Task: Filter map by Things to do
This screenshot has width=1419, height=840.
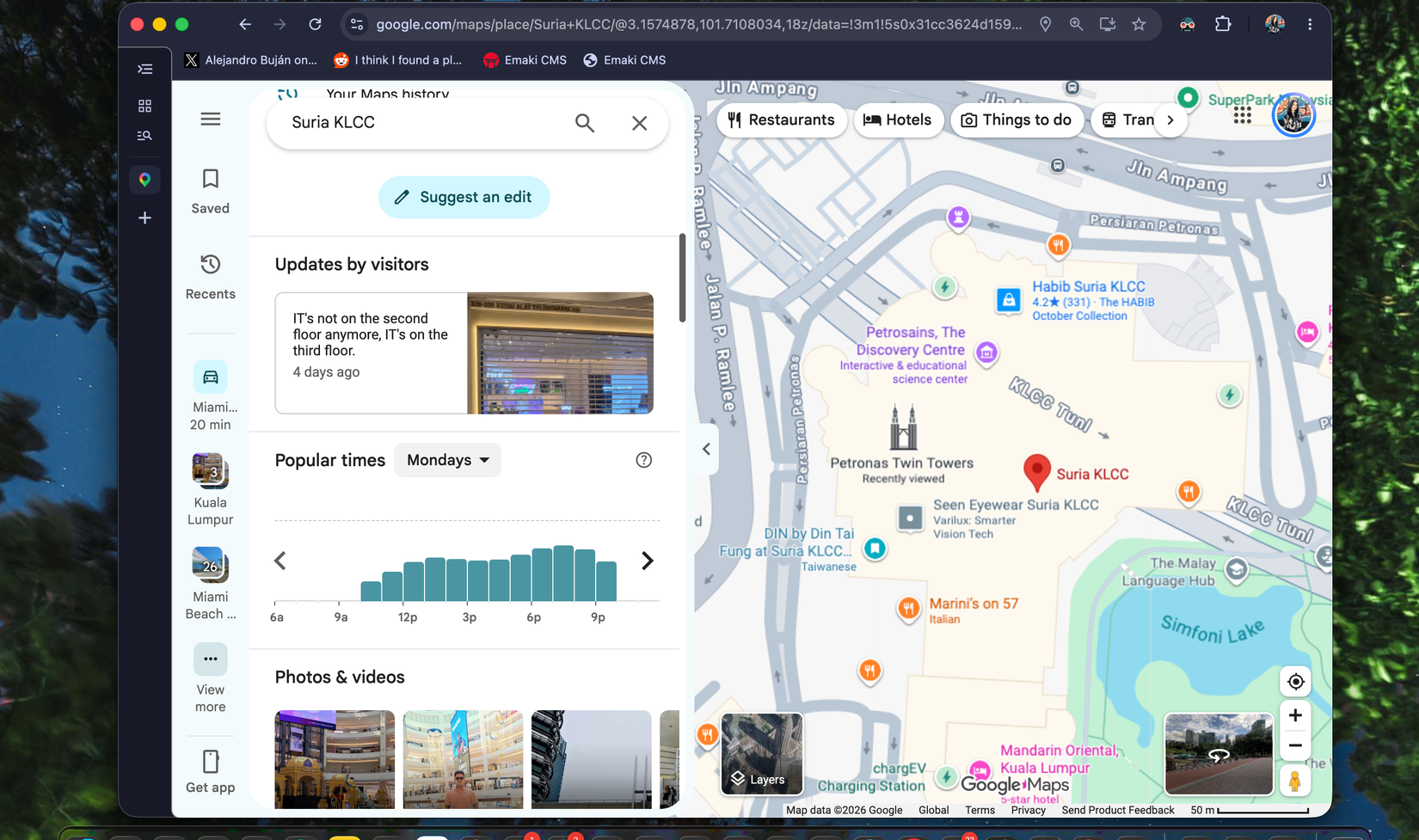Action: pyautogui.click(x=1017, y=120)
